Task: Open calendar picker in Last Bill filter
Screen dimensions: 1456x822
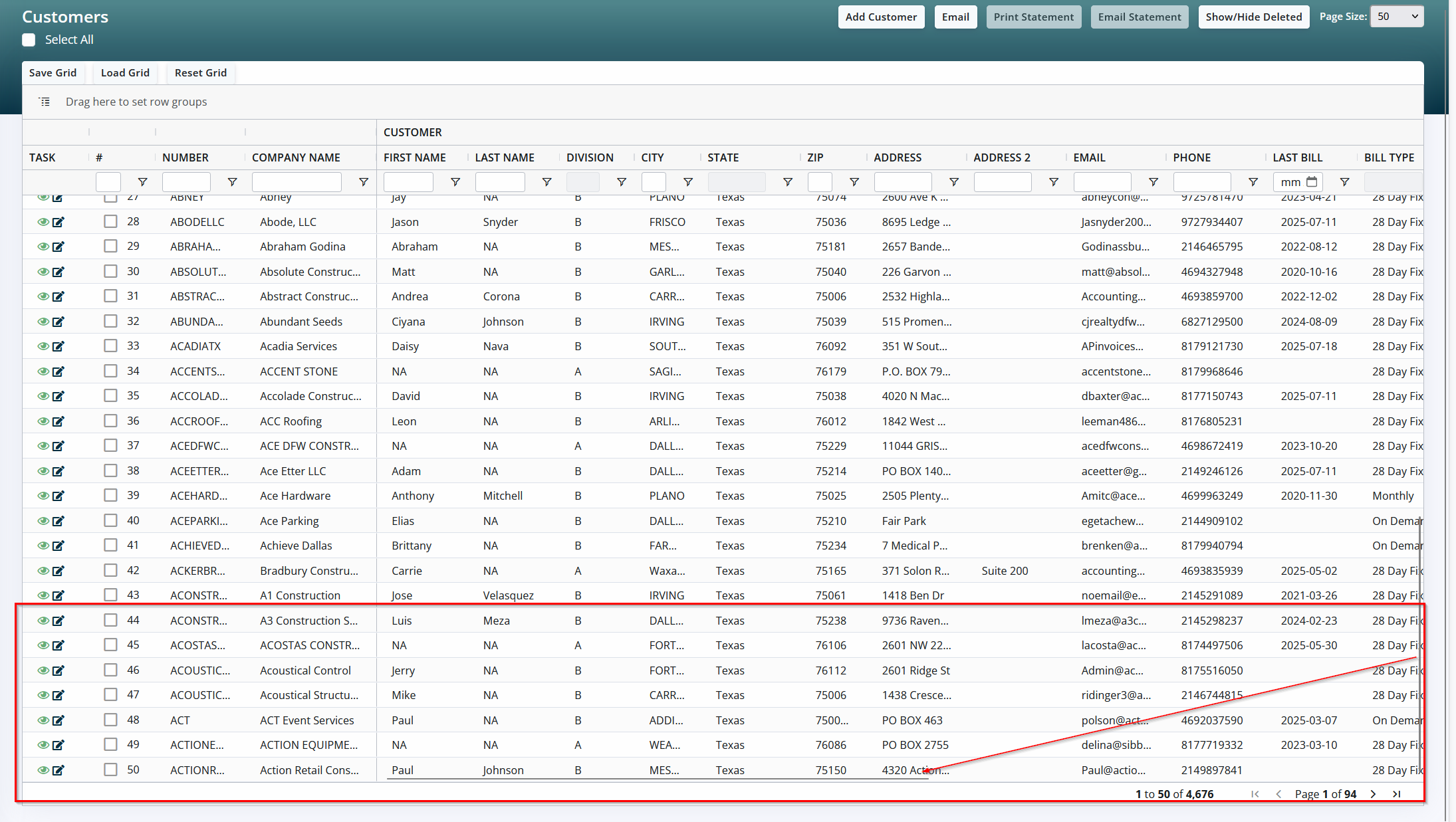Action: pyautogui.click(x=1312, y=182)
